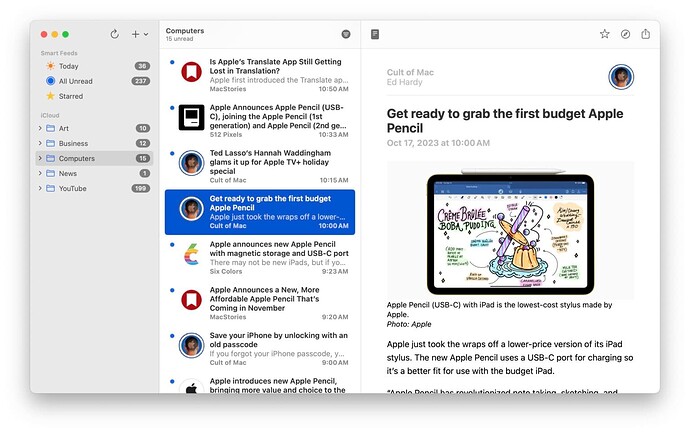Select the Art folder
The width and height of the screenshot is (690, 433).
point(94,128)
